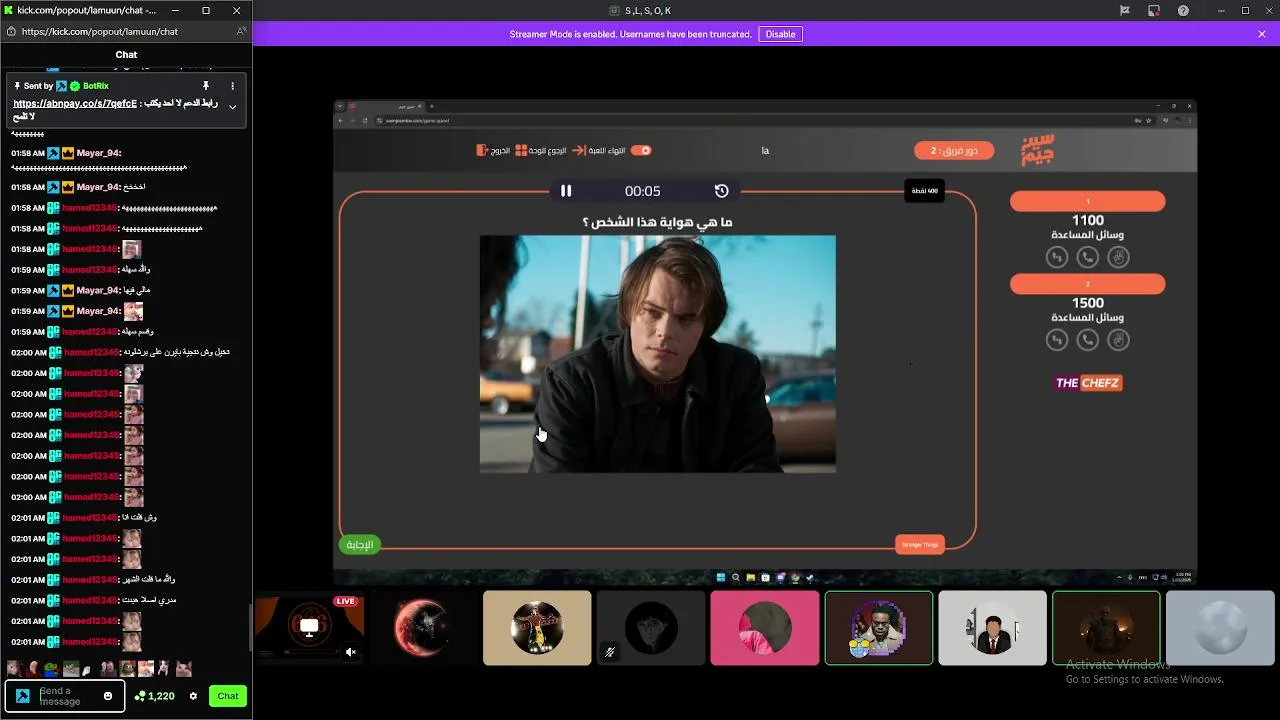
Task: Click the 400 points label
Action: click(924, 191)
